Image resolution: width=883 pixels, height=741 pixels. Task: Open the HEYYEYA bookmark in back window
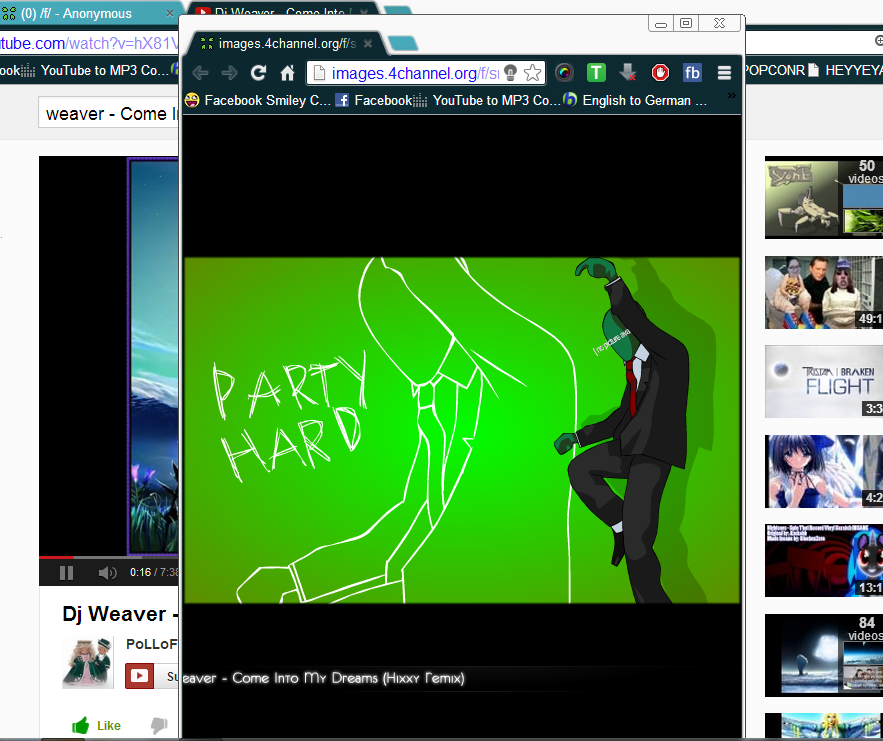(845, 70)
